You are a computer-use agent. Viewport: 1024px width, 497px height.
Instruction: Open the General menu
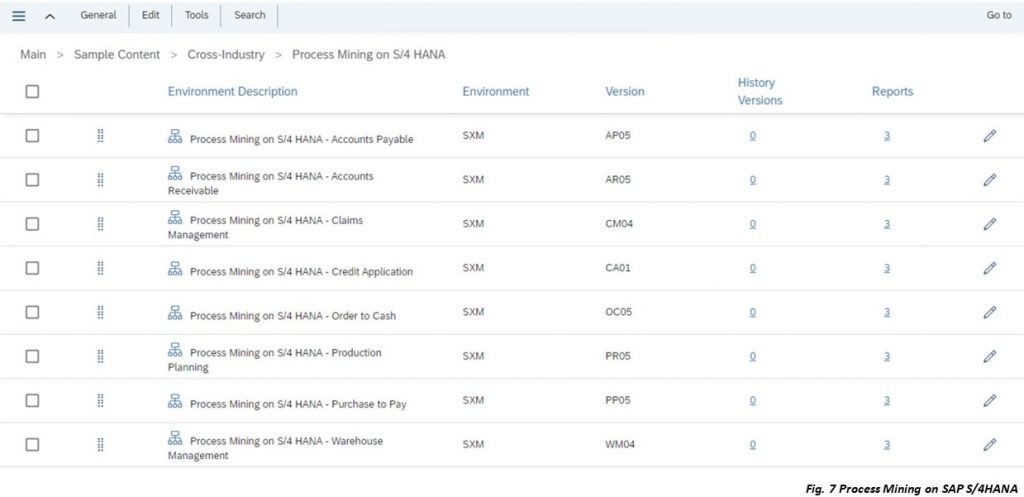pos(99,15)
